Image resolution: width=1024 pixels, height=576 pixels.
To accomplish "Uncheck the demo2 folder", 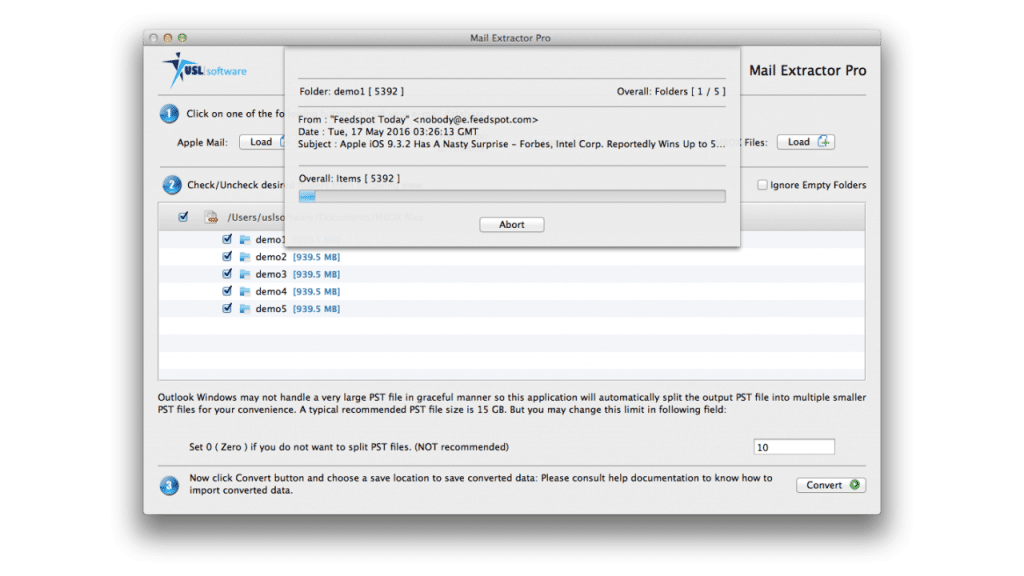I will click(227, 256).
